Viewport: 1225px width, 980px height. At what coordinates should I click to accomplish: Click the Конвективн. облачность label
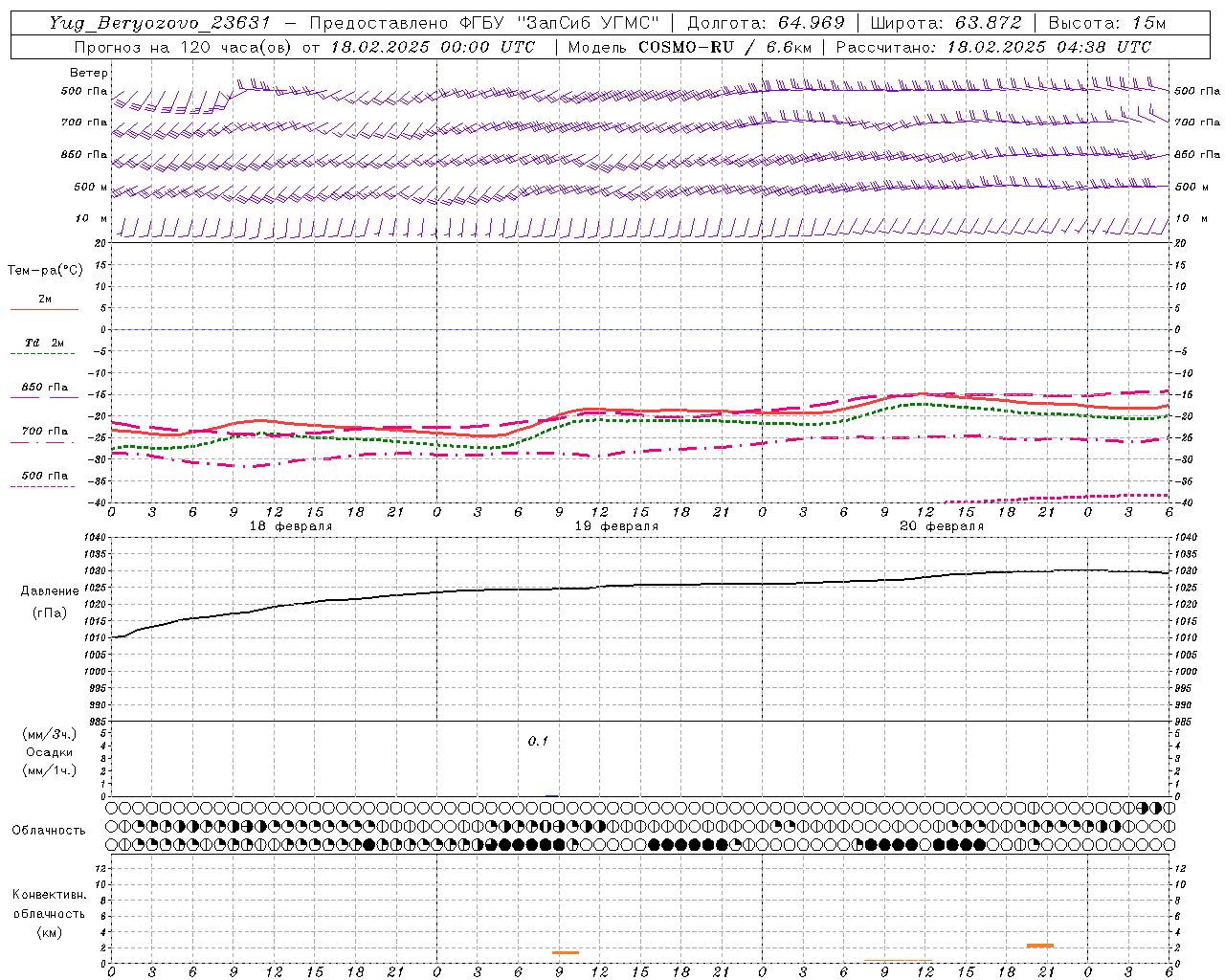tap(49, 904)
